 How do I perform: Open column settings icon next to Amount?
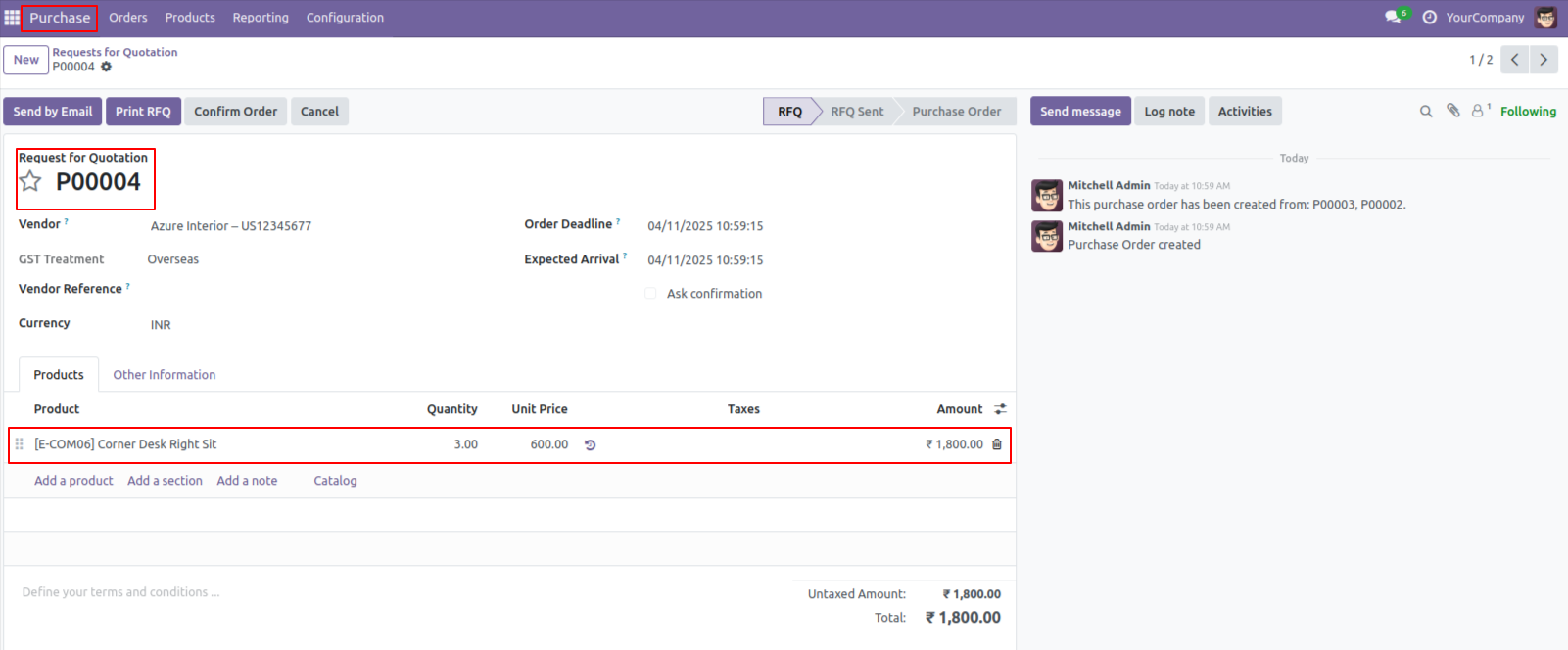[1000, 409]
